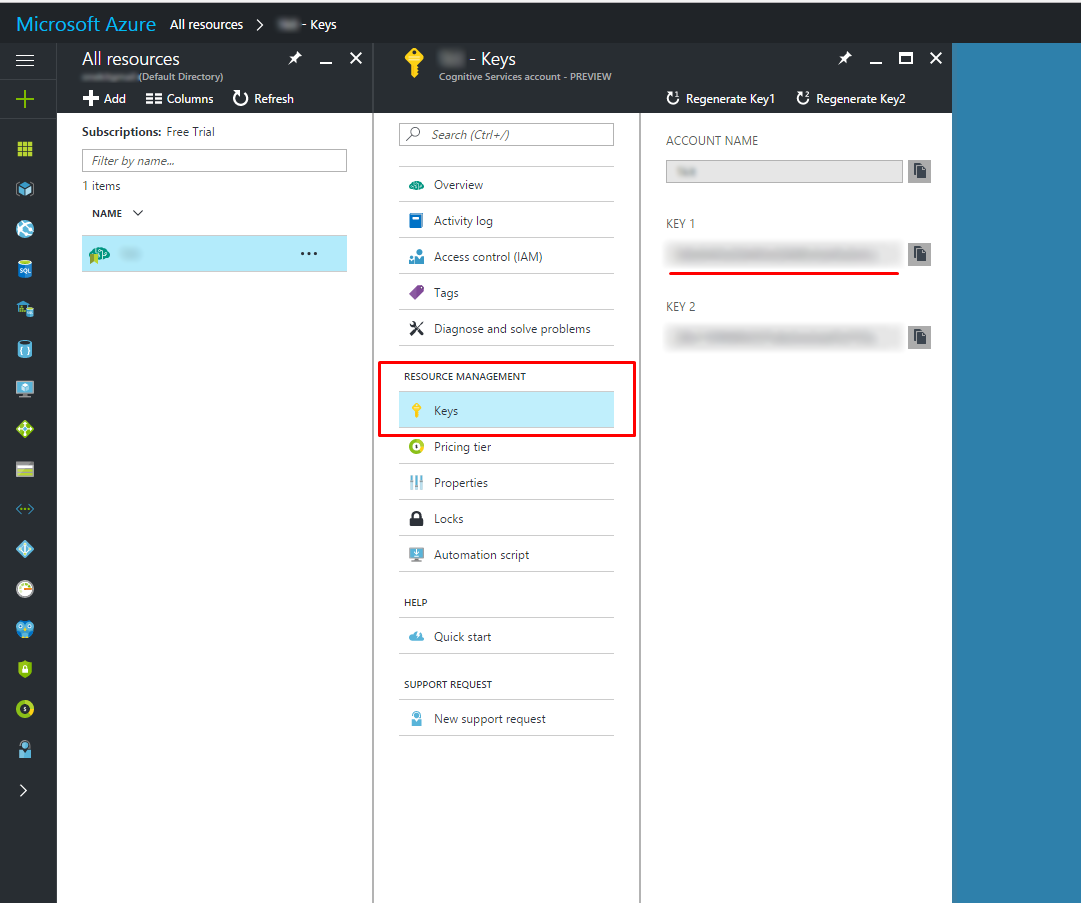This screenshot has height=903, width=1081.
Task: Select Keys under Resource Management
Action: click(x=506, y=410)
